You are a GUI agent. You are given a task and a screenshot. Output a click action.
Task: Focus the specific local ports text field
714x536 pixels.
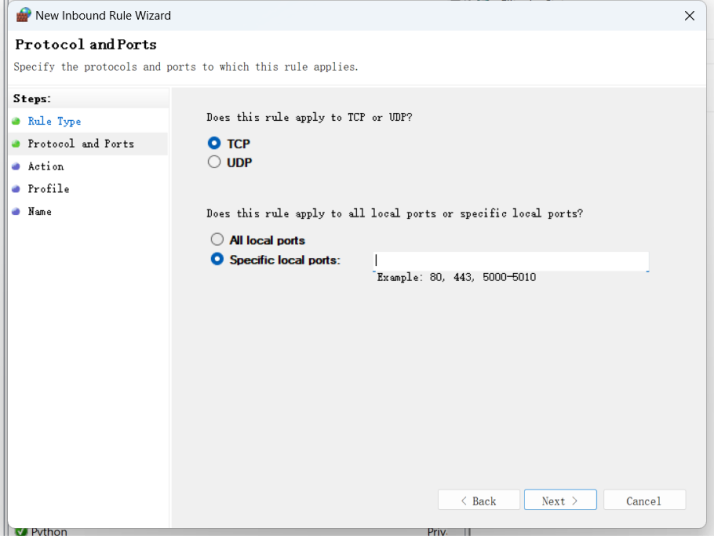[x=510, y=261]
